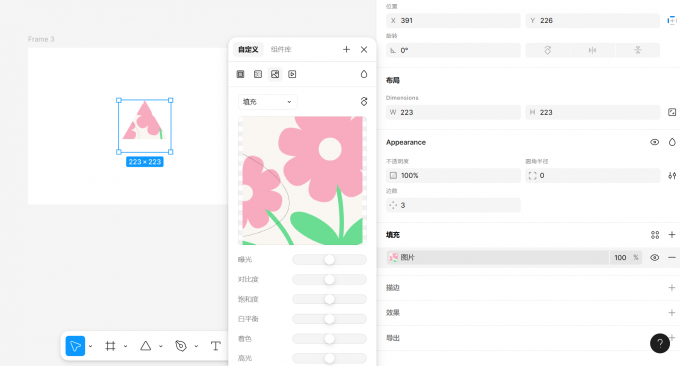Click the Appearance section heading
Screen dimensions: 680x366
[406, 142]
